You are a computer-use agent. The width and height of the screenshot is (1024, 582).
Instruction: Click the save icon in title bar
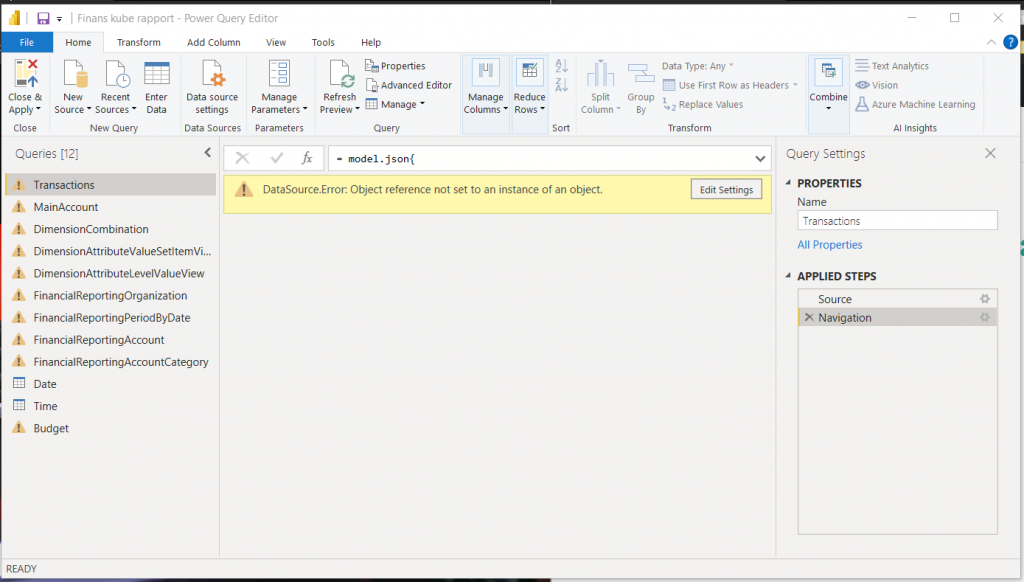click(x=43, y=18)
